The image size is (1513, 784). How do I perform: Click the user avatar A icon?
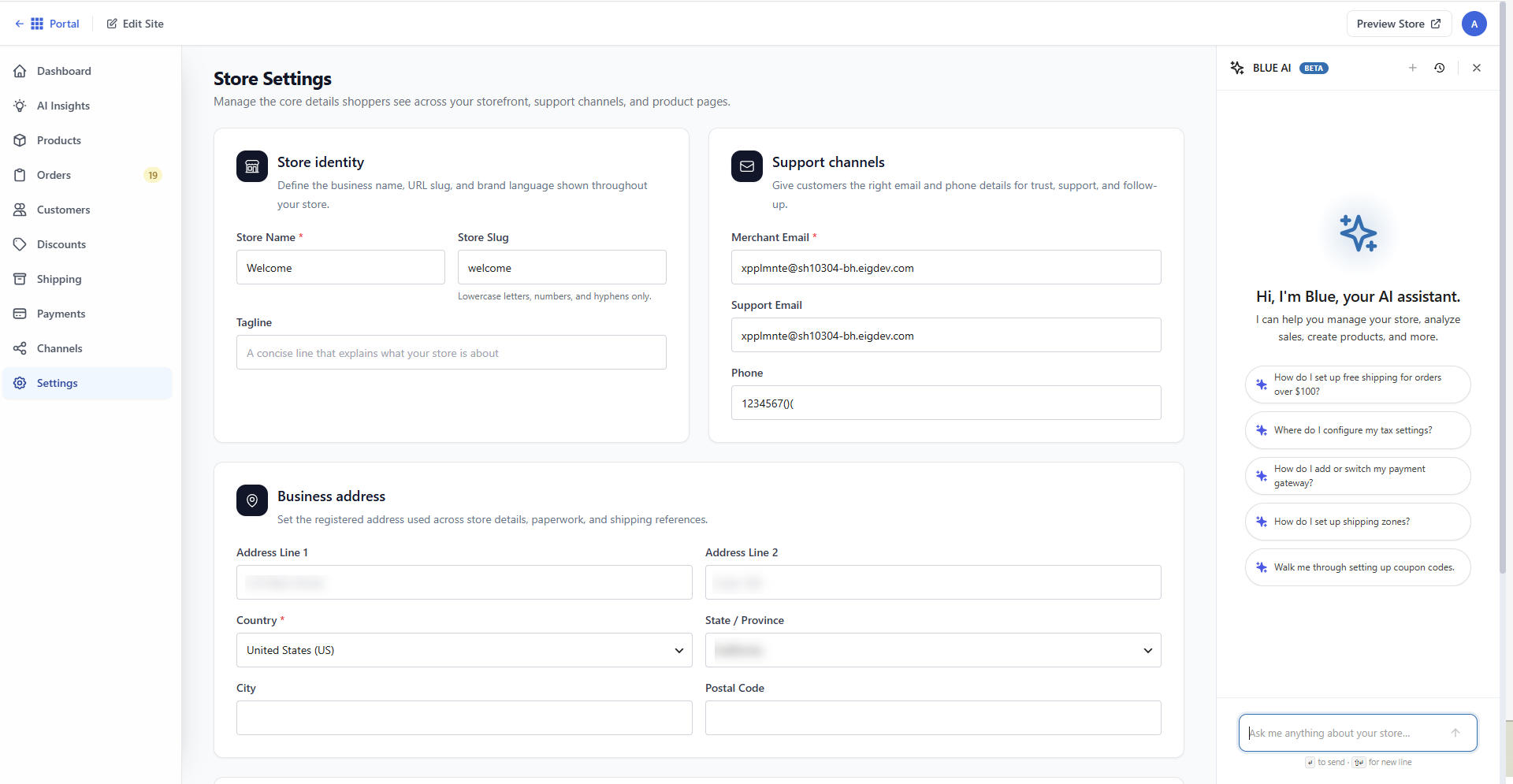pyautogui.click(x=1474, y=24)
